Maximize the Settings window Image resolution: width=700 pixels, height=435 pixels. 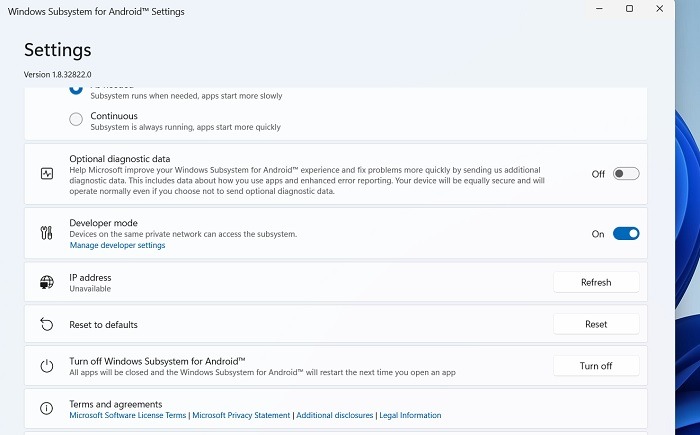[x=629, y=9]
